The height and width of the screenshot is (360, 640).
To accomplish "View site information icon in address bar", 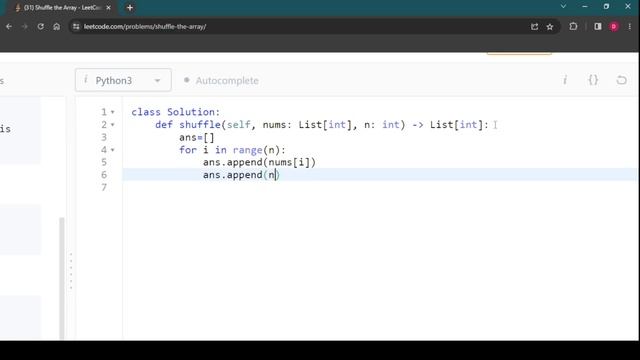I will [76, 27].
